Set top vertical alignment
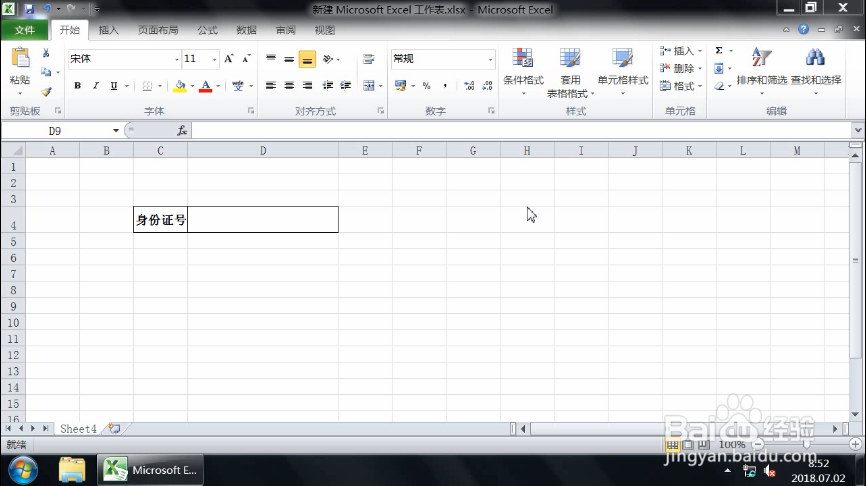The width and height of the screenshot is (866, 486). point(271,59)
